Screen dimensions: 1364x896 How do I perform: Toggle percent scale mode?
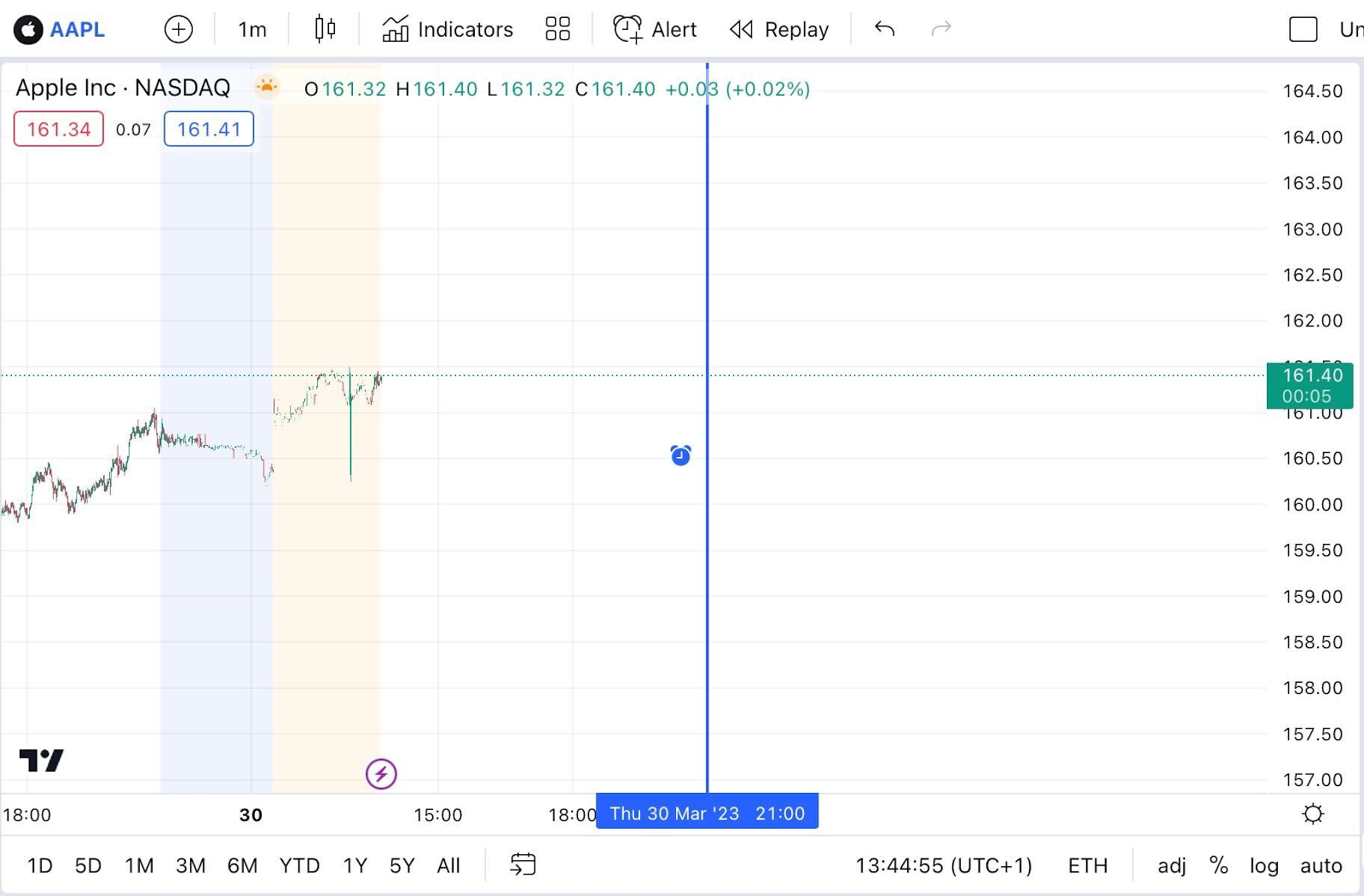pyautogui.click(x=1218, y=866)
